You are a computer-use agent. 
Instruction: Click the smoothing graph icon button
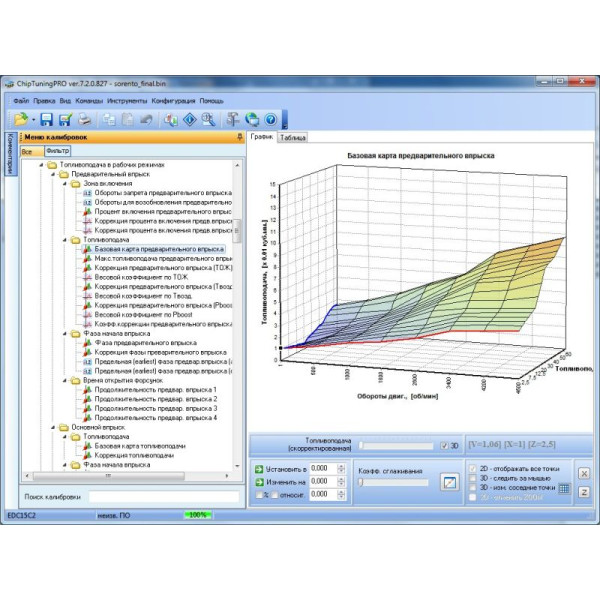click(450, 483)
